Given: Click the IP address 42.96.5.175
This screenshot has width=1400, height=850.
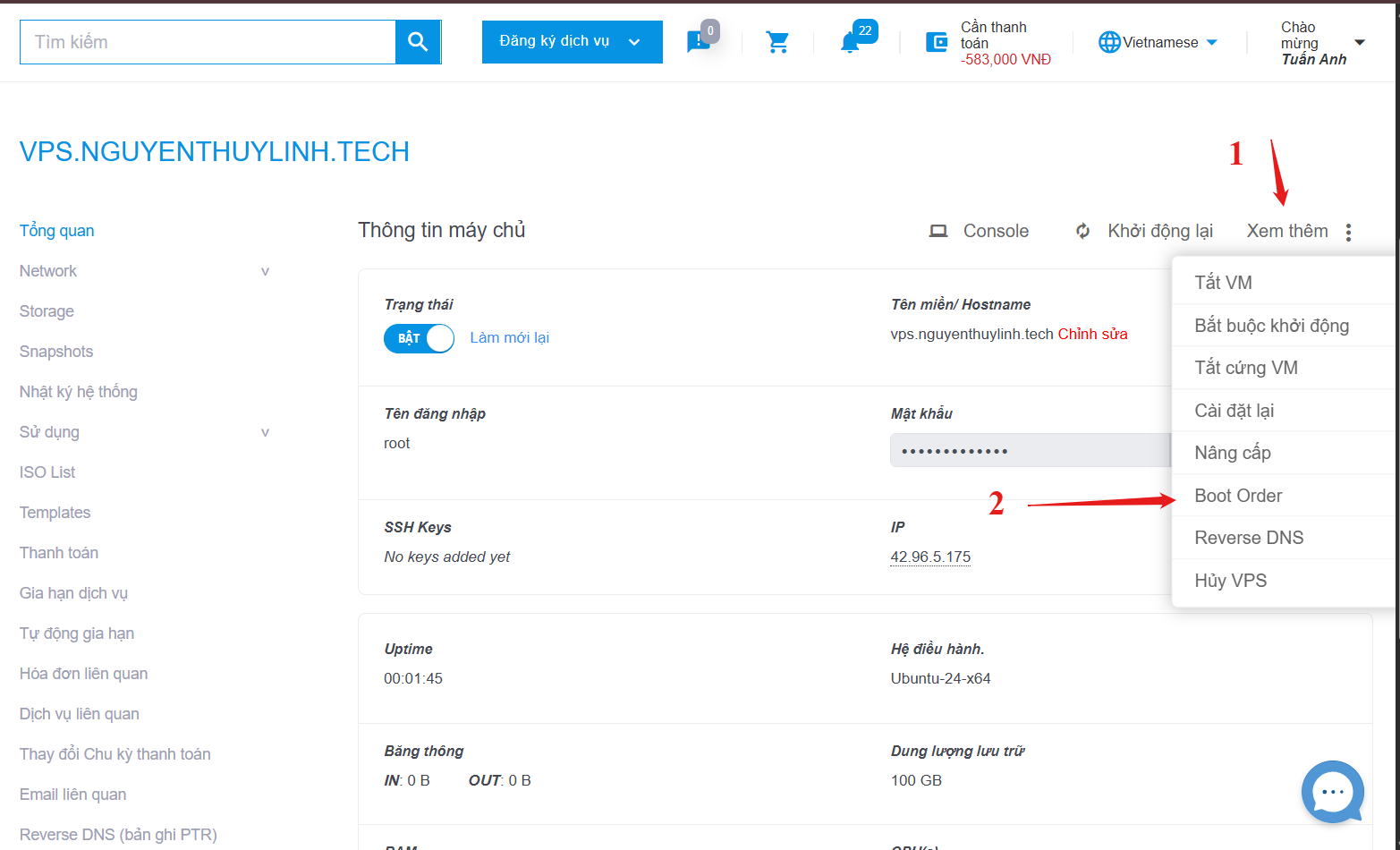Looking at the screenshot, I should coord(930,557).
